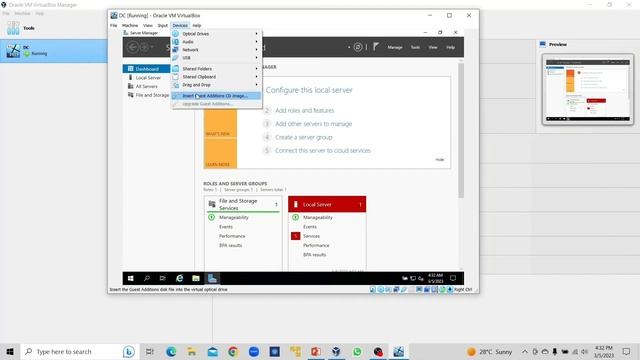Viewport: 640px width, 360px height.
Task: Open Server Manager's Help menu beside View
Action: click(450, 47)
